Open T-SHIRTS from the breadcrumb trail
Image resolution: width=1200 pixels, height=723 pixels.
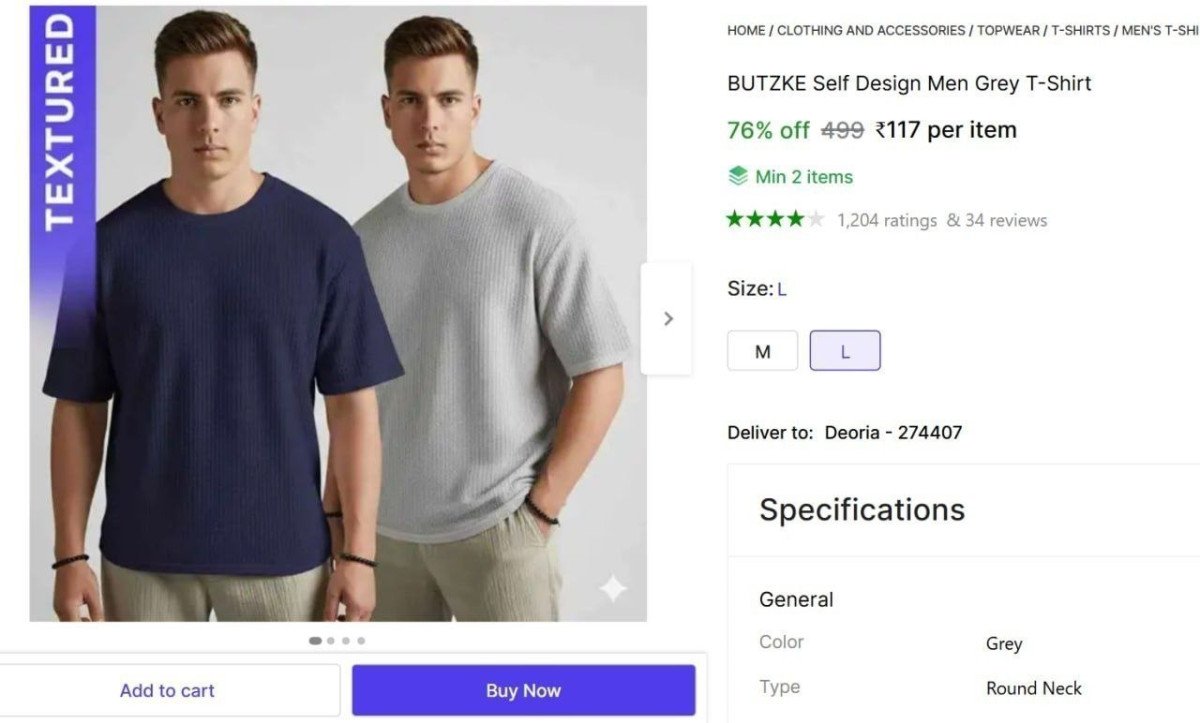pos(1080,30)
